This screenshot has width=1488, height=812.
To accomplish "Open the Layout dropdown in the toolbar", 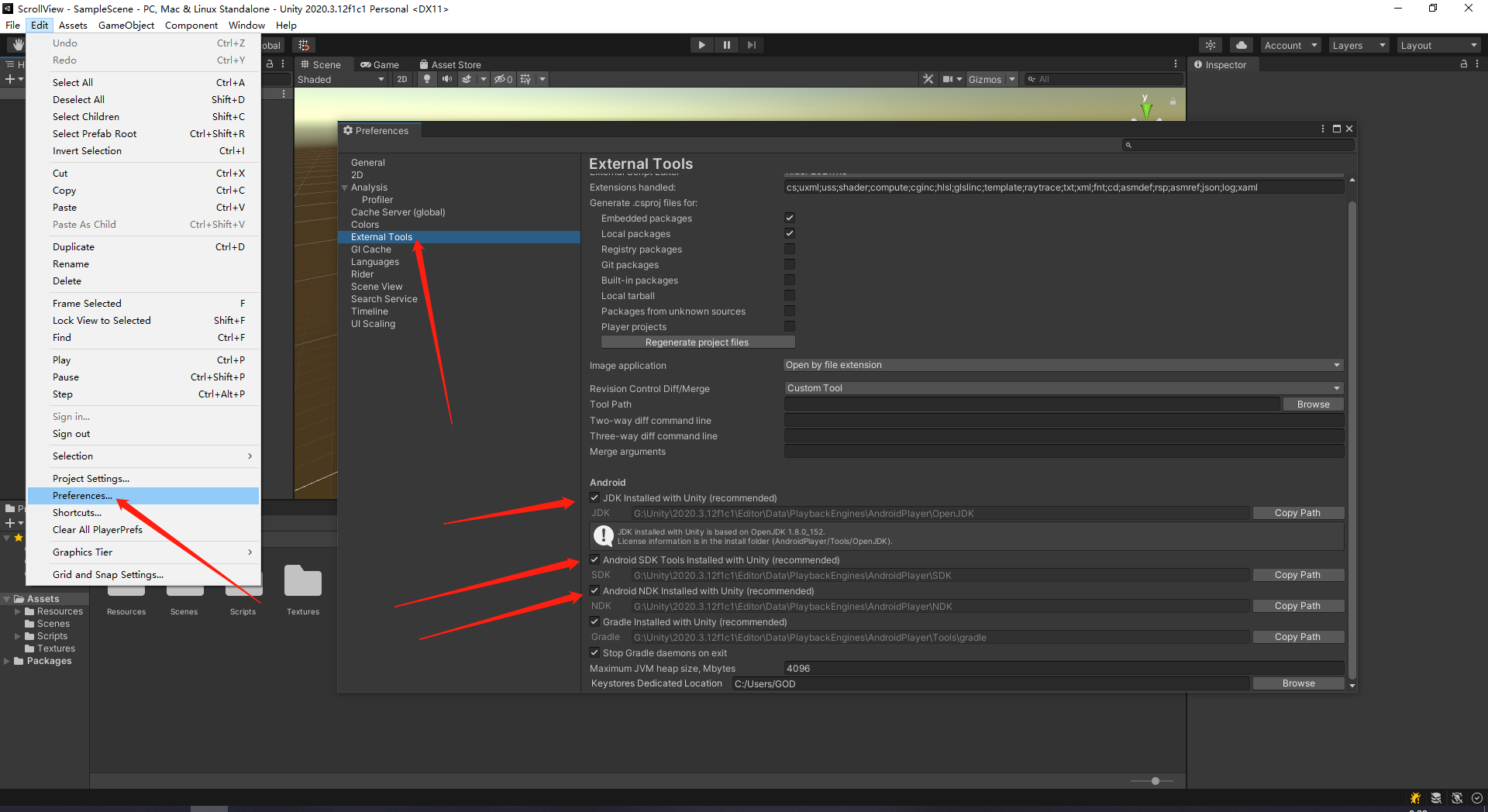I will (x=1438, y=44).
